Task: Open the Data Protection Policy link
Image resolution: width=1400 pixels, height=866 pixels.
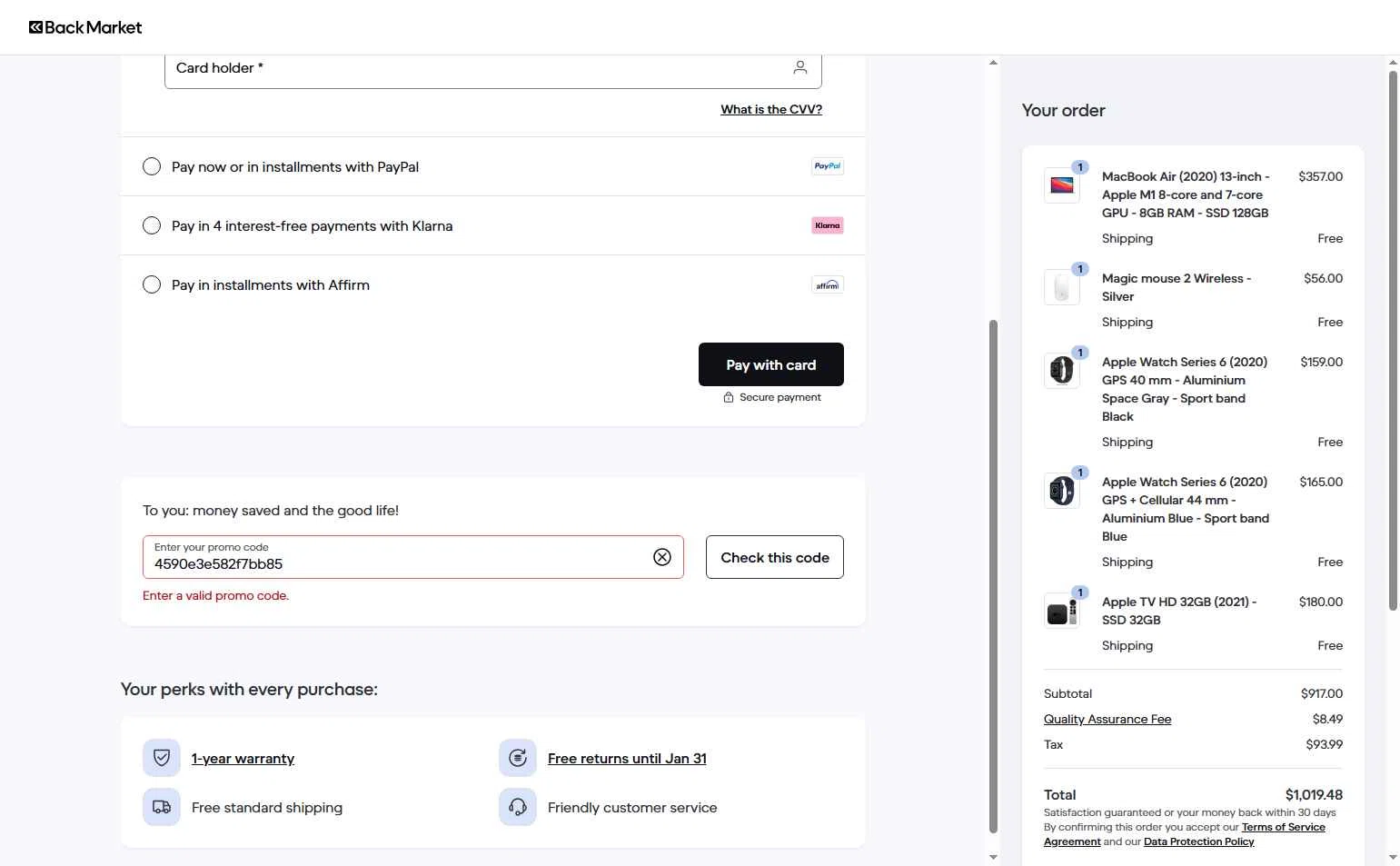Action: tap(1198, 841)
